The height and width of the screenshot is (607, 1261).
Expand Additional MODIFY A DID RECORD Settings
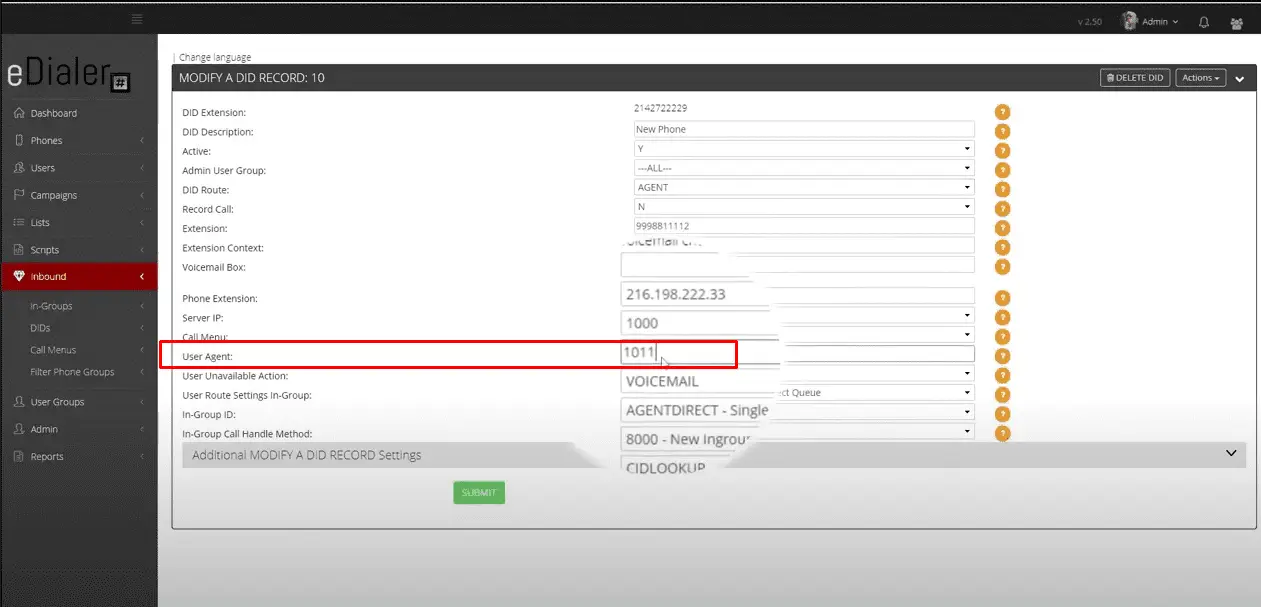(x=714, y=455)
